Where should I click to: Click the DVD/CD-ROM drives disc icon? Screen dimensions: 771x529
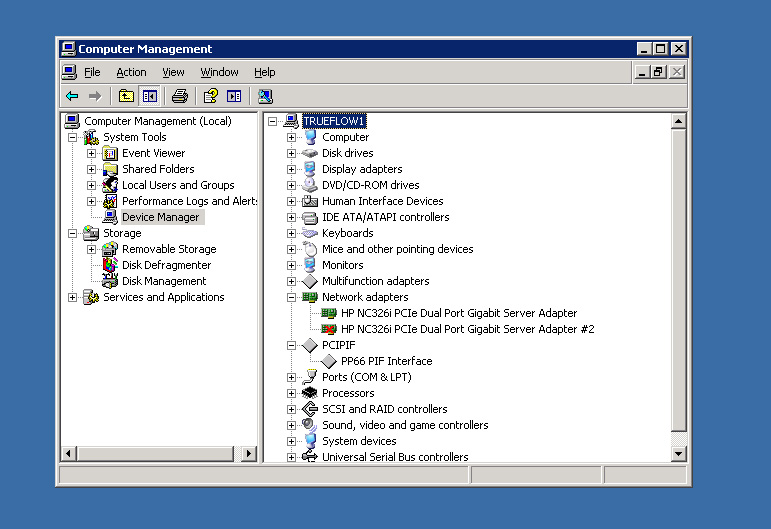point(310,185)
